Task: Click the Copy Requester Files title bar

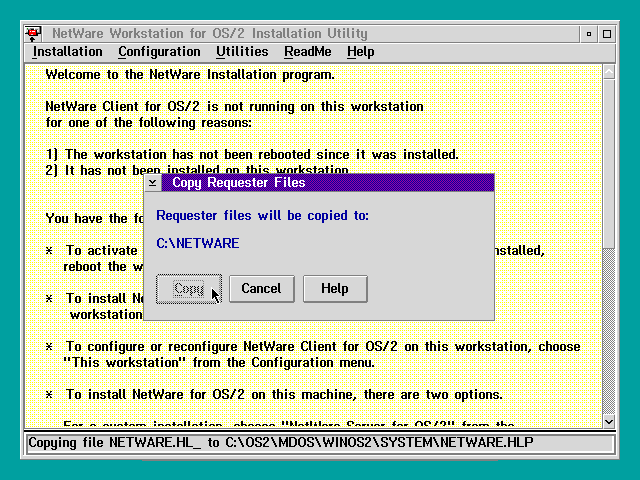Action: tap(328, 182)
